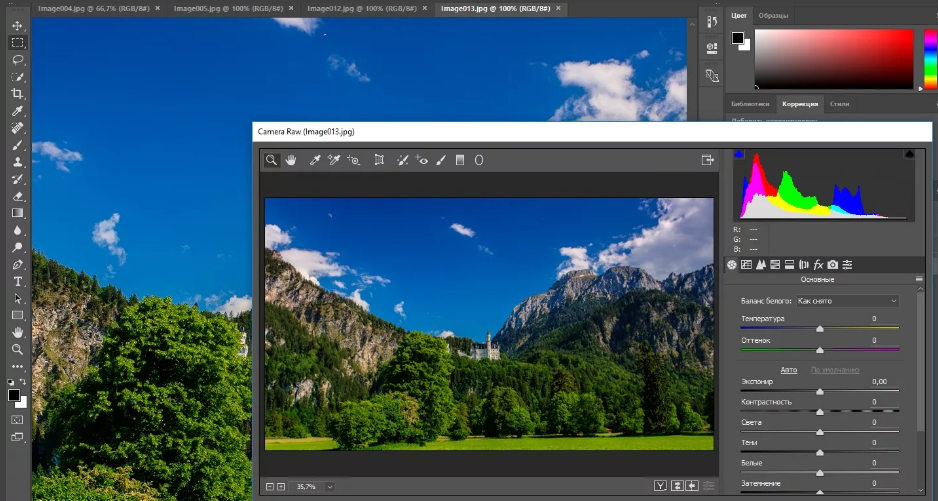
Task: Open the HSL Adjustments panel tab icon
Action: tap(775, 265)
